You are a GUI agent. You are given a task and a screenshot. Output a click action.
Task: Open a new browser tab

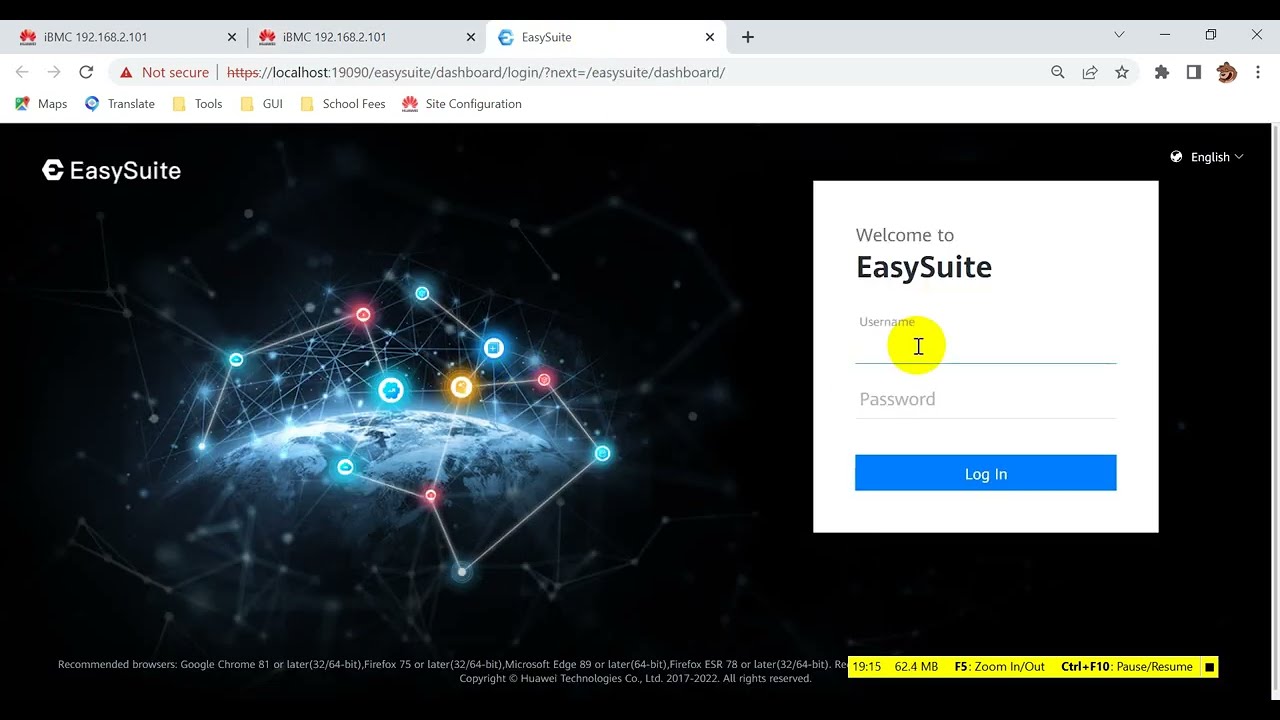pyautogui.click(x=748, y=37)
